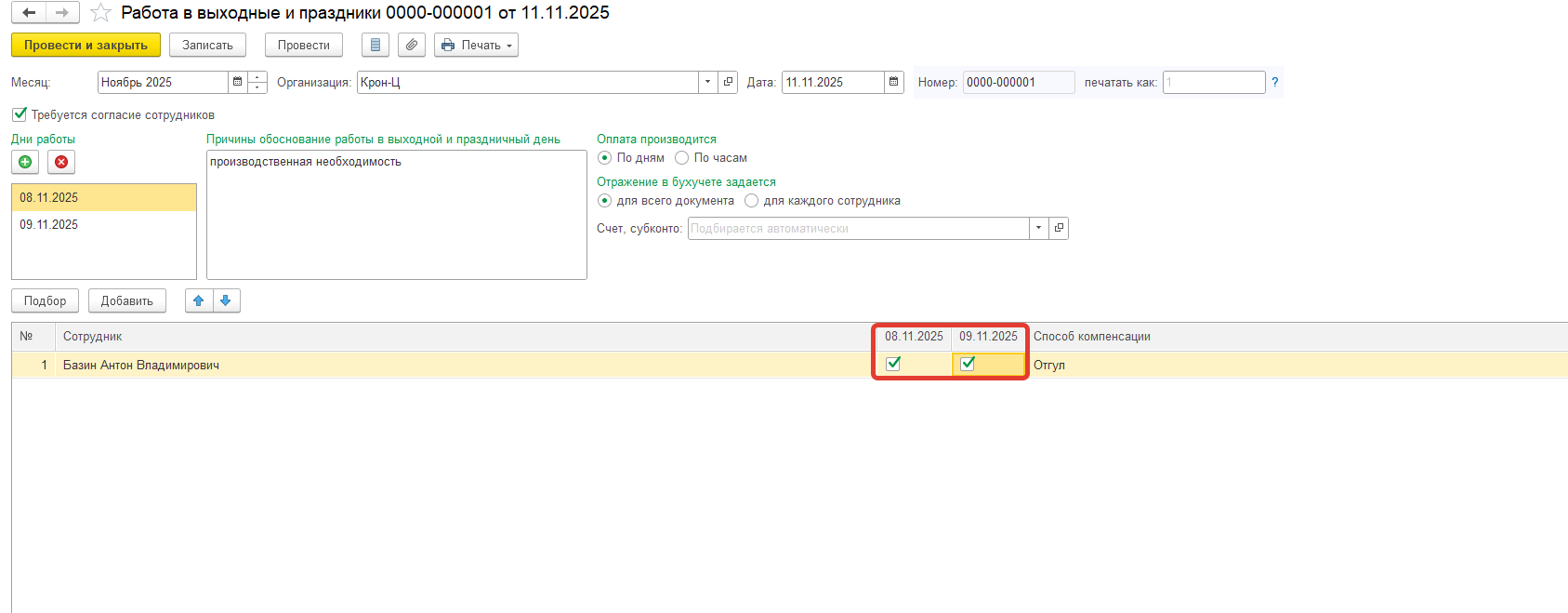This screenshot has width=1568, height=613.
Task: Expand Счет, субконто dropdown
Action: click(1038, 228)
